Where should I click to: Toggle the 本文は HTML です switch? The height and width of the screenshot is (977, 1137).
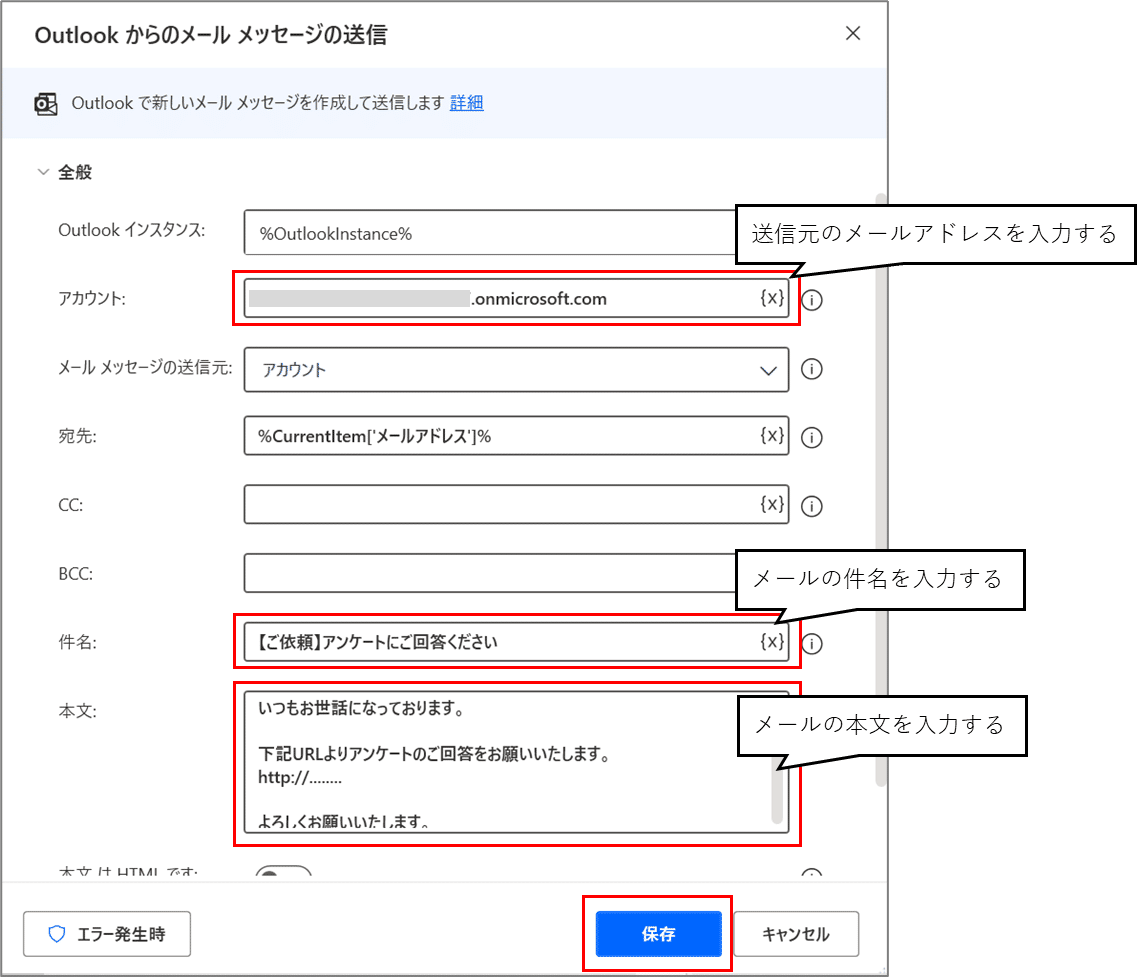pos(284,871)
